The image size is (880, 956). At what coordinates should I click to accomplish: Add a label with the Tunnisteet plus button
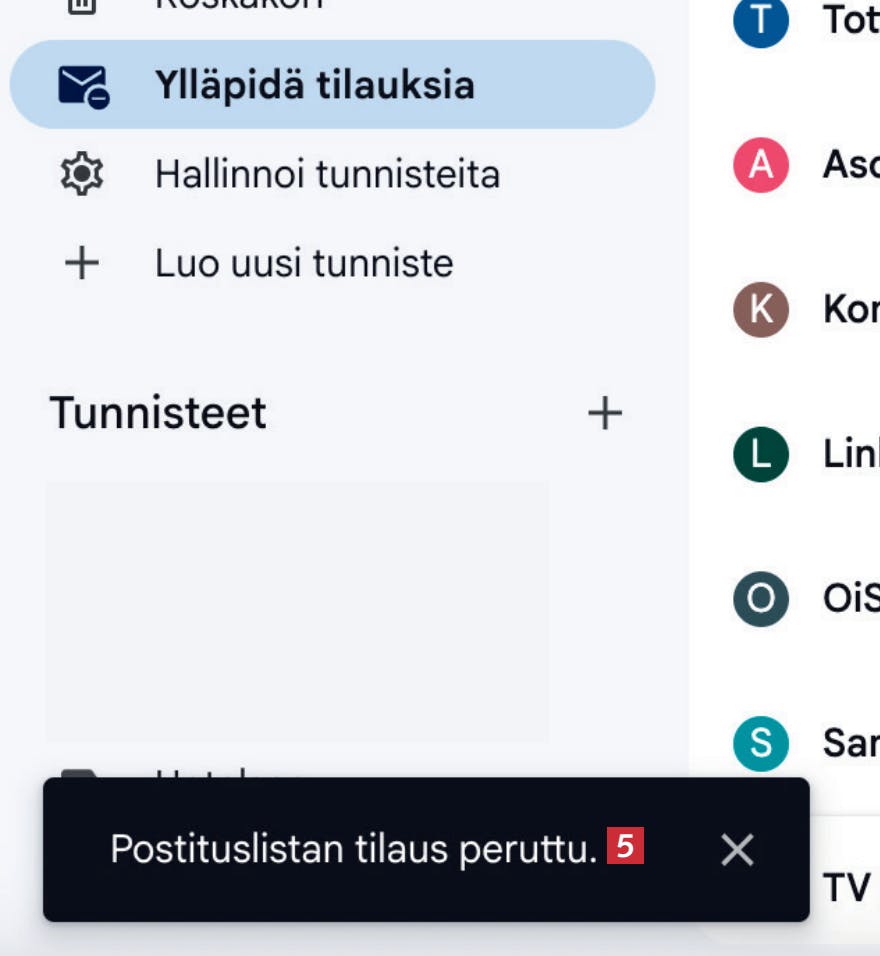tap(604, 413)
